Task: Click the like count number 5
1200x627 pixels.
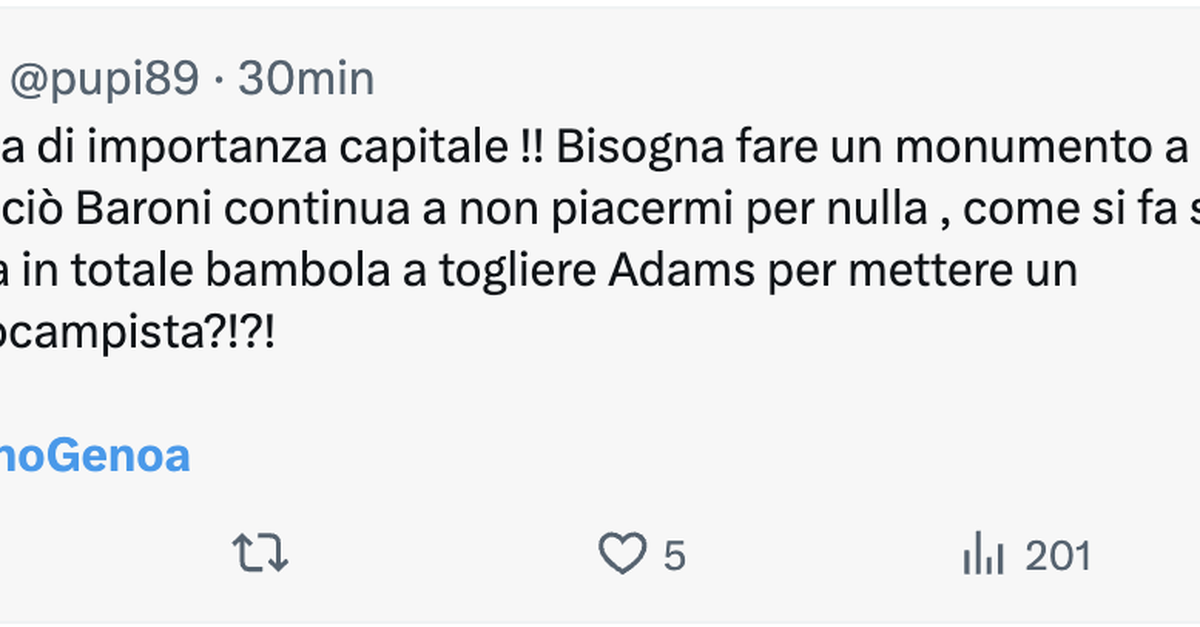Action: 674,556
